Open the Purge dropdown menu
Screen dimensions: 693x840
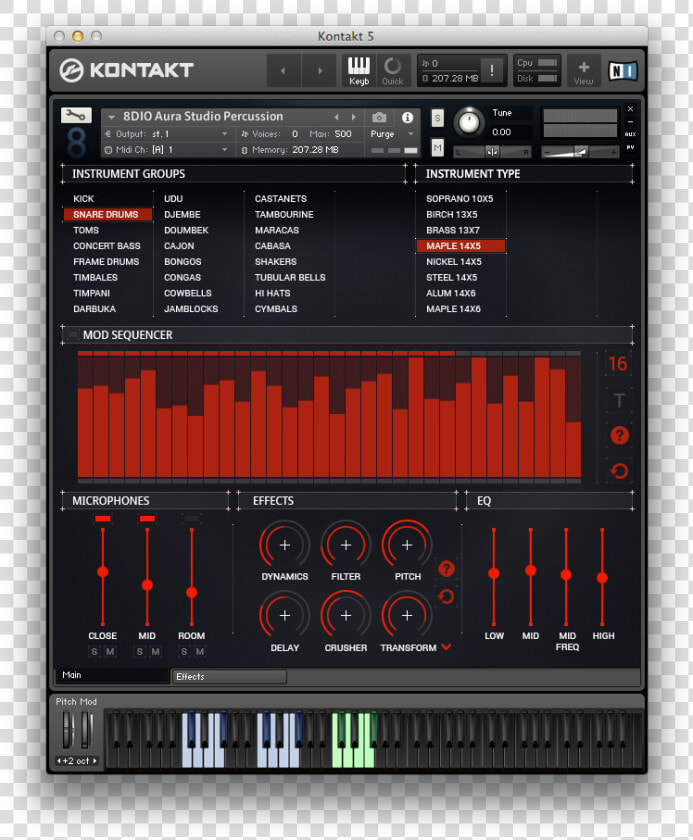[x=391, y=134]
